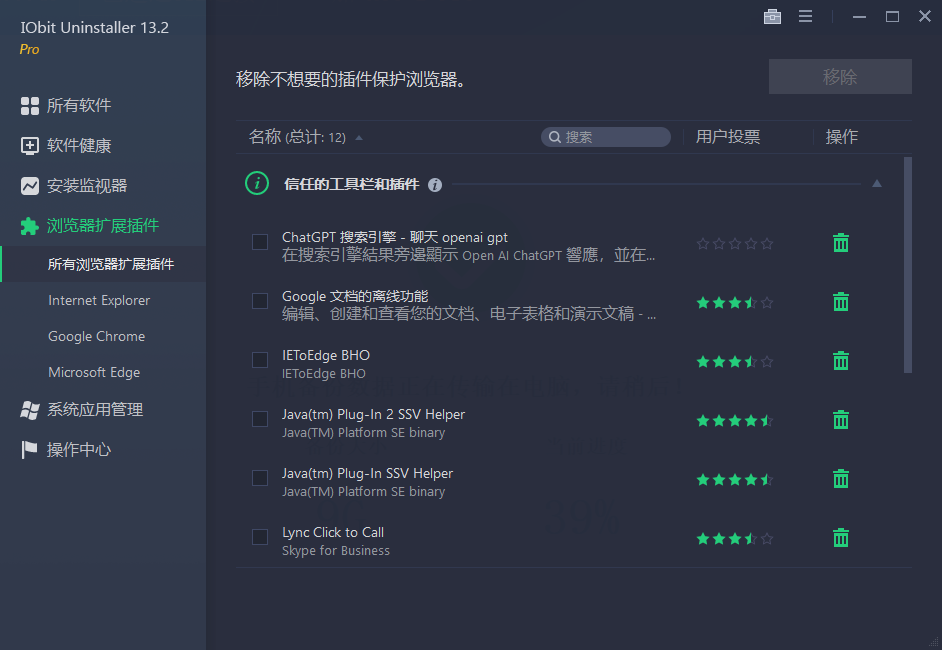Select 浏览器扩展插件 in sidebar
This screenshot has width=942, height=650.
[103, 226]
